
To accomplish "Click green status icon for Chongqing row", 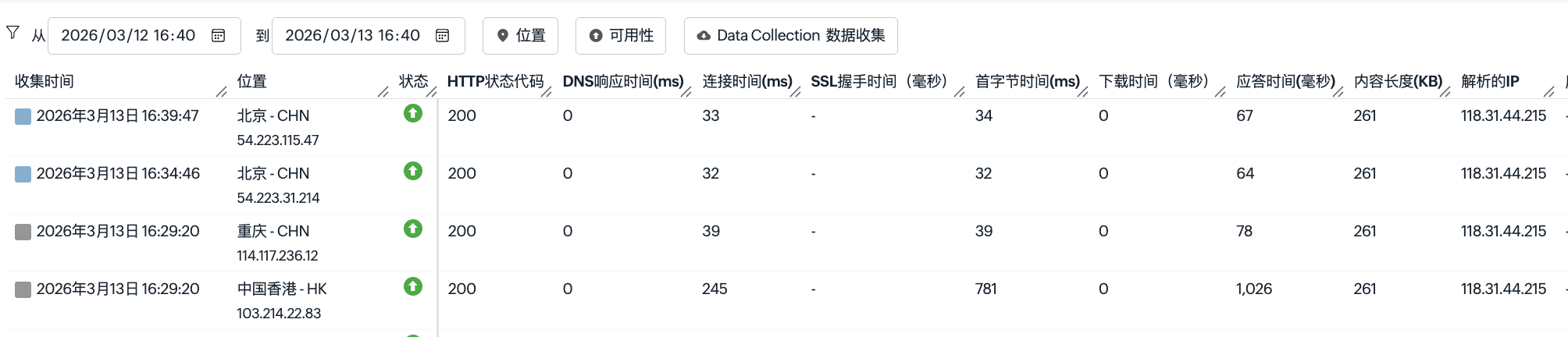I will [412, 229].
